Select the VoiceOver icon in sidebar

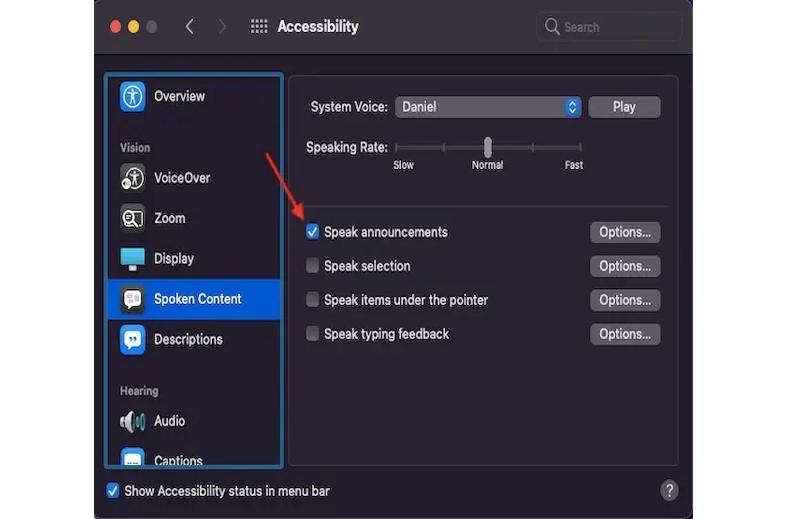133,178
